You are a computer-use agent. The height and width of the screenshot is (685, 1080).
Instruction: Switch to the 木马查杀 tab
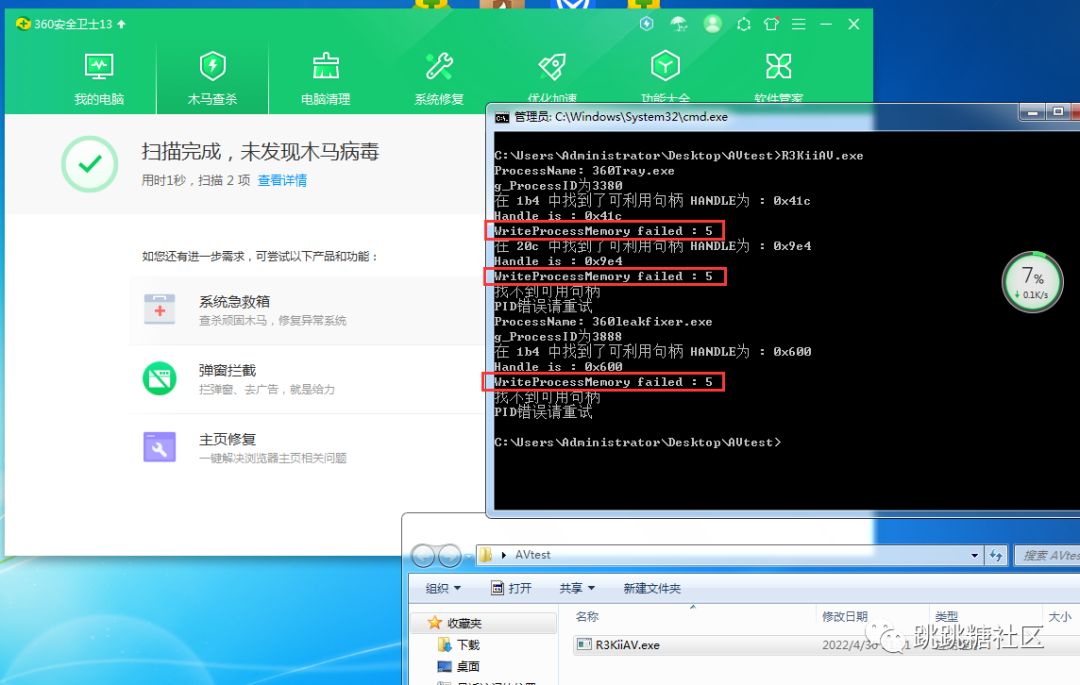tap(212, 78)
